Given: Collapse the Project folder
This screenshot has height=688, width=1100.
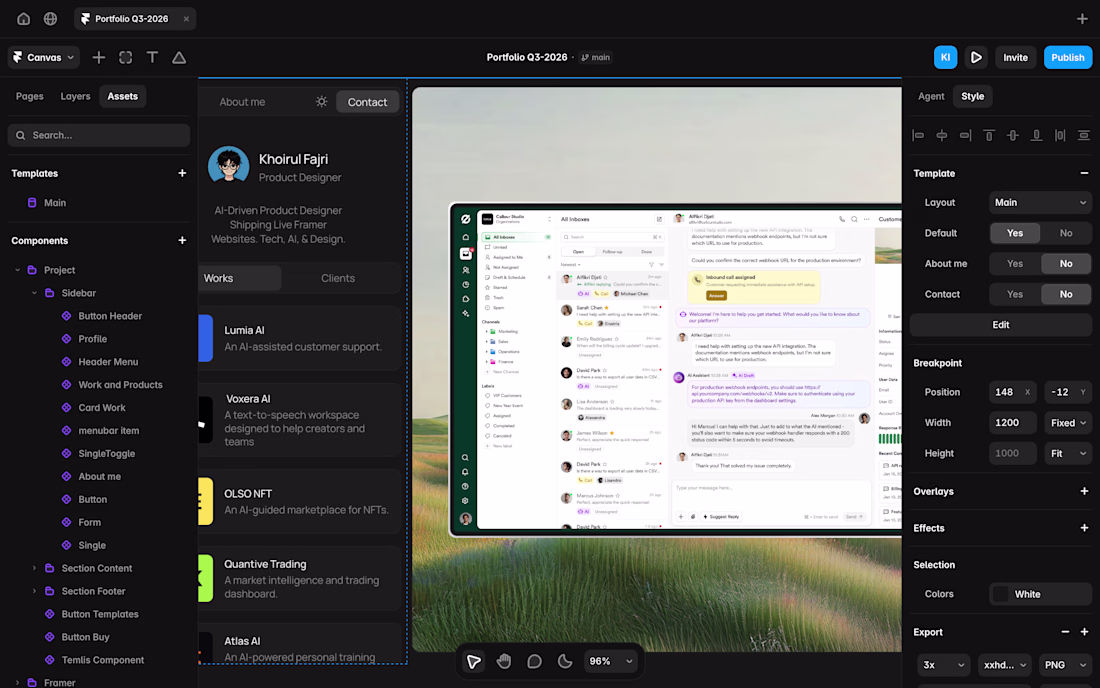Looking at the screenshot, I should [x=18, y=270].
